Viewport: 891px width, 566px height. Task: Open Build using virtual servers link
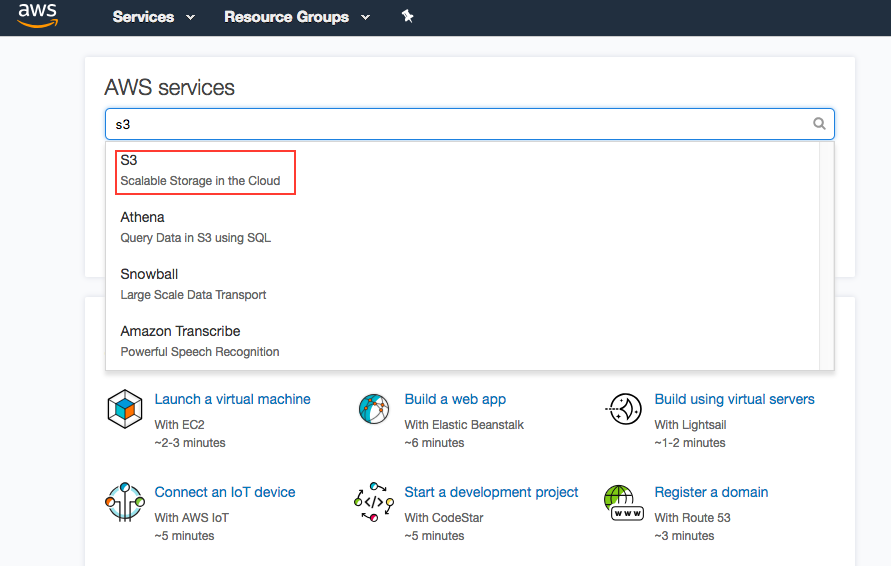pos(734,399)
